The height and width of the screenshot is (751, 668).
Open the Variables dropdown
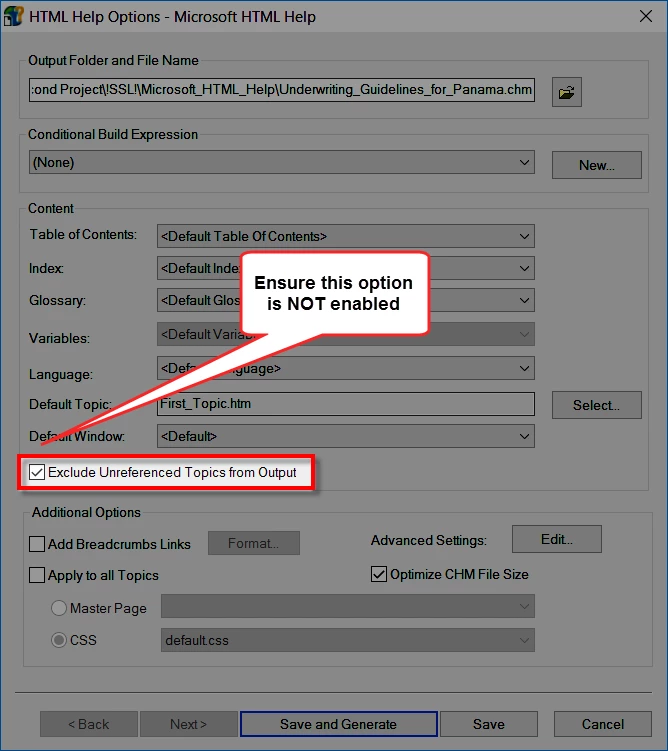point(346,334)
